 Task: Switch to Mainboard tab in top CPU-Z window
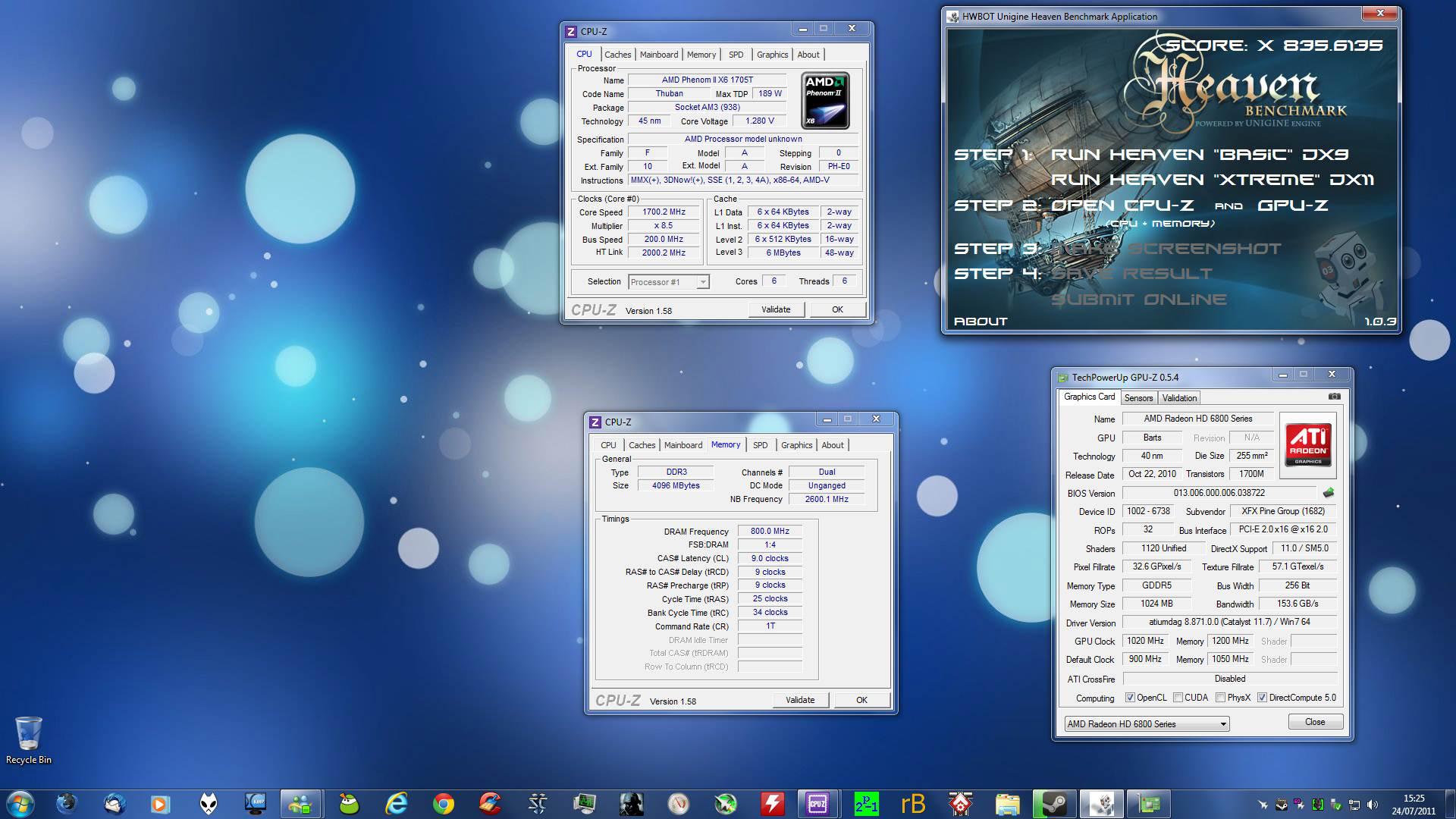[659, 55]
